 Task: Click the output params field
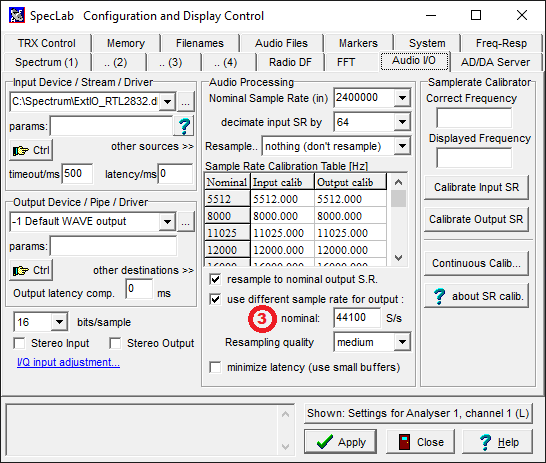click(x=114, y=246)
